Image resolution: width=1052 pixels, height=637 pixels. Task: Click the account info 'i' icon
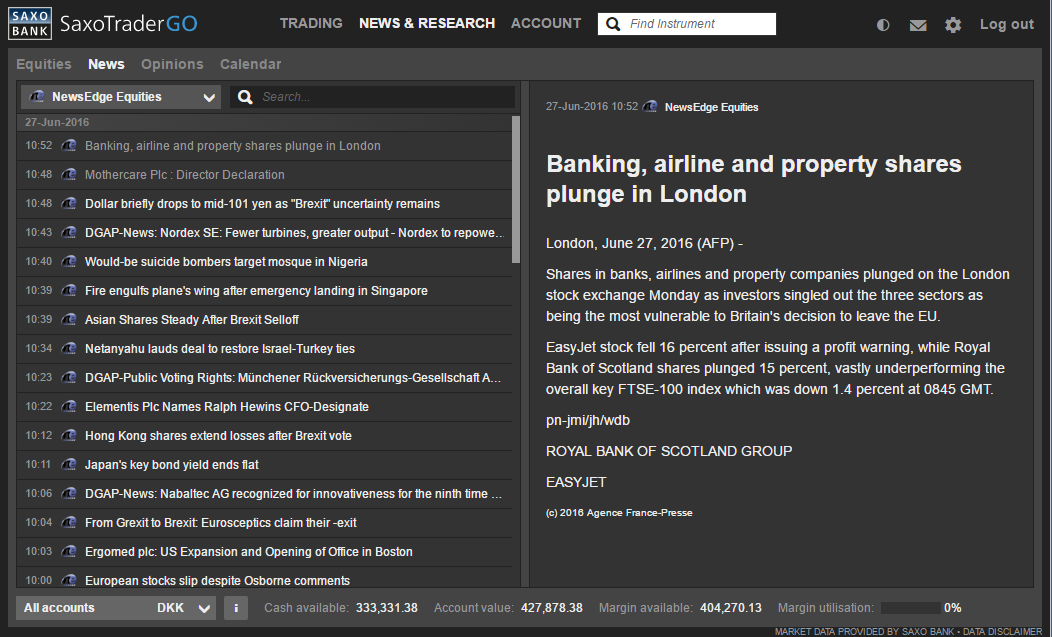[236, 608]
